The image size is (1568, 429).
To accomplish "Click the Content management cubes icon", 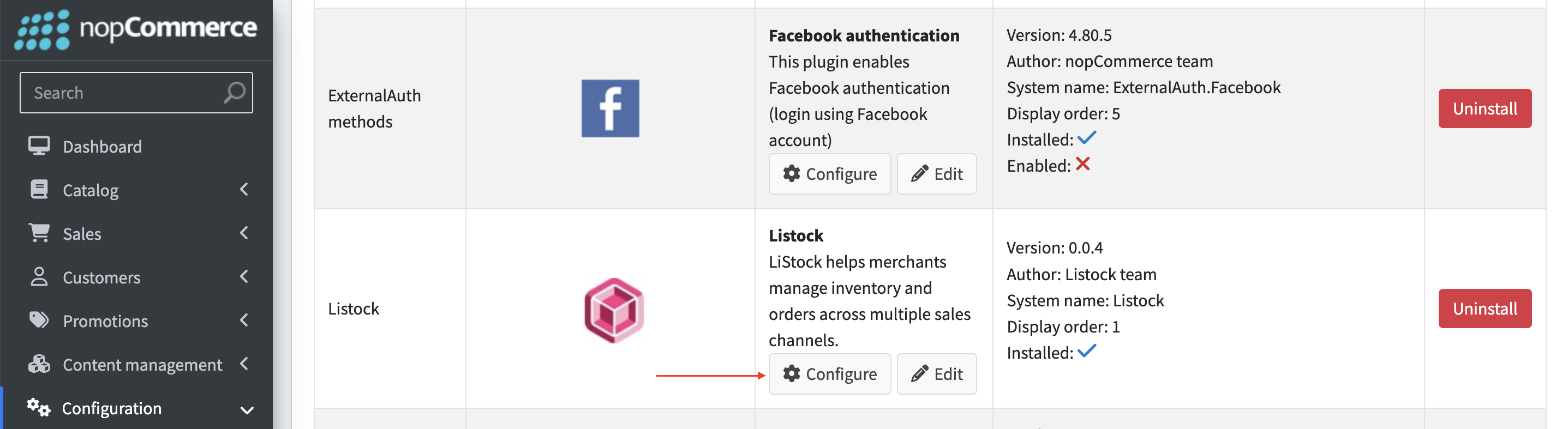I will [39, 364].
